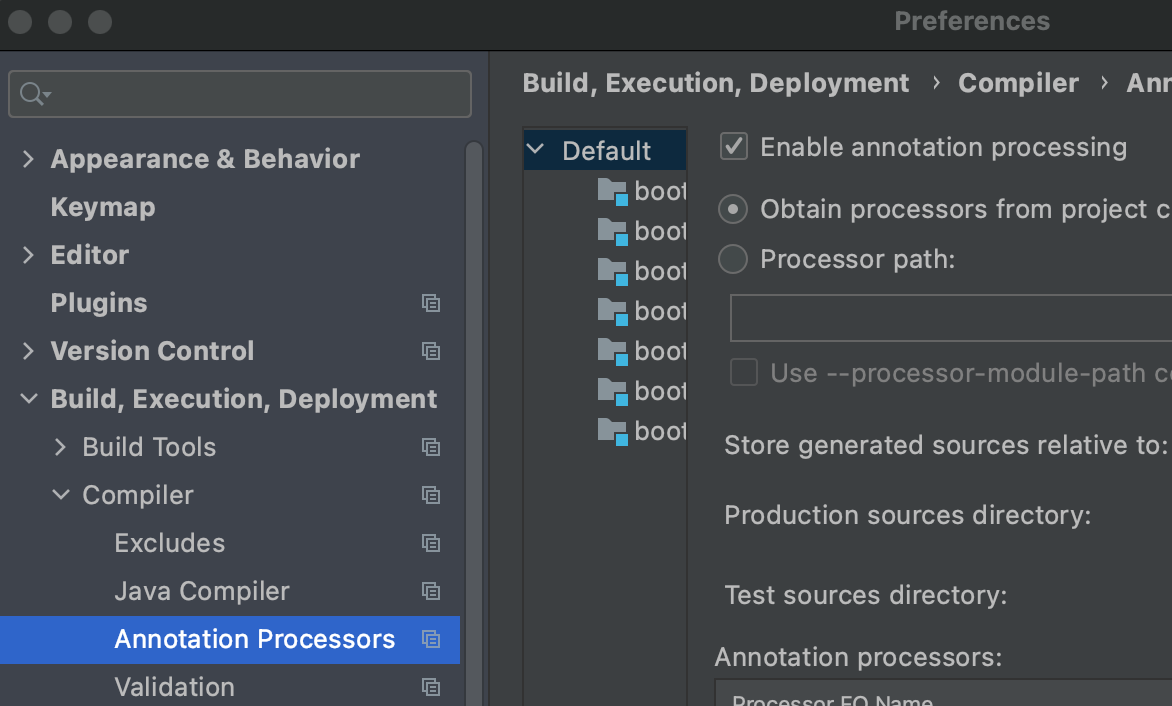This screenshot has height=706, width=1172.
Task: Click Build, Execution, Deployment breadcrumb
Action: [716, 83]
